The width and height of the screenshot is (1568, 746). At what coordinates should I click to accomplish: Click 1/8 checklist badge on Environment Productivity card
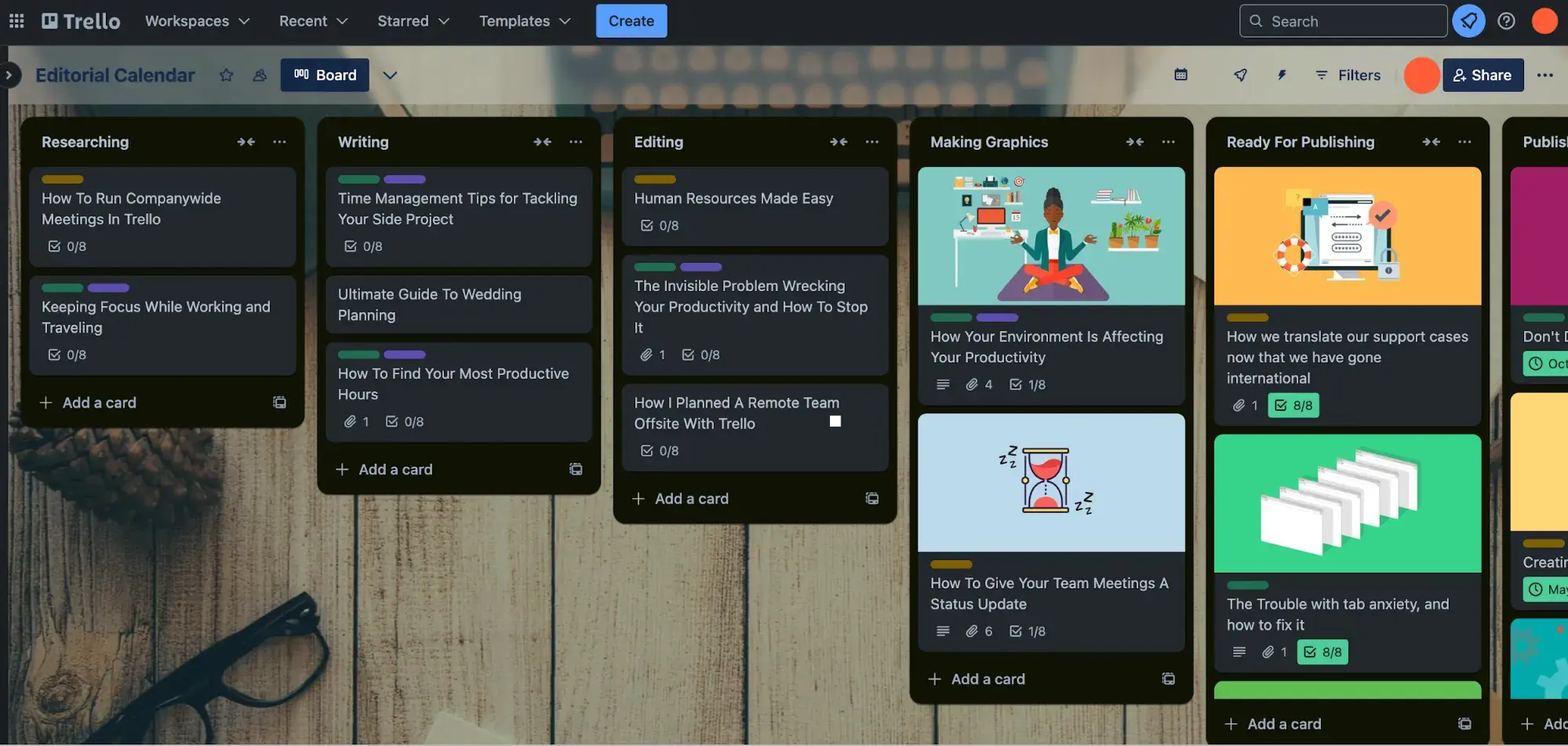click(1028, 384)
